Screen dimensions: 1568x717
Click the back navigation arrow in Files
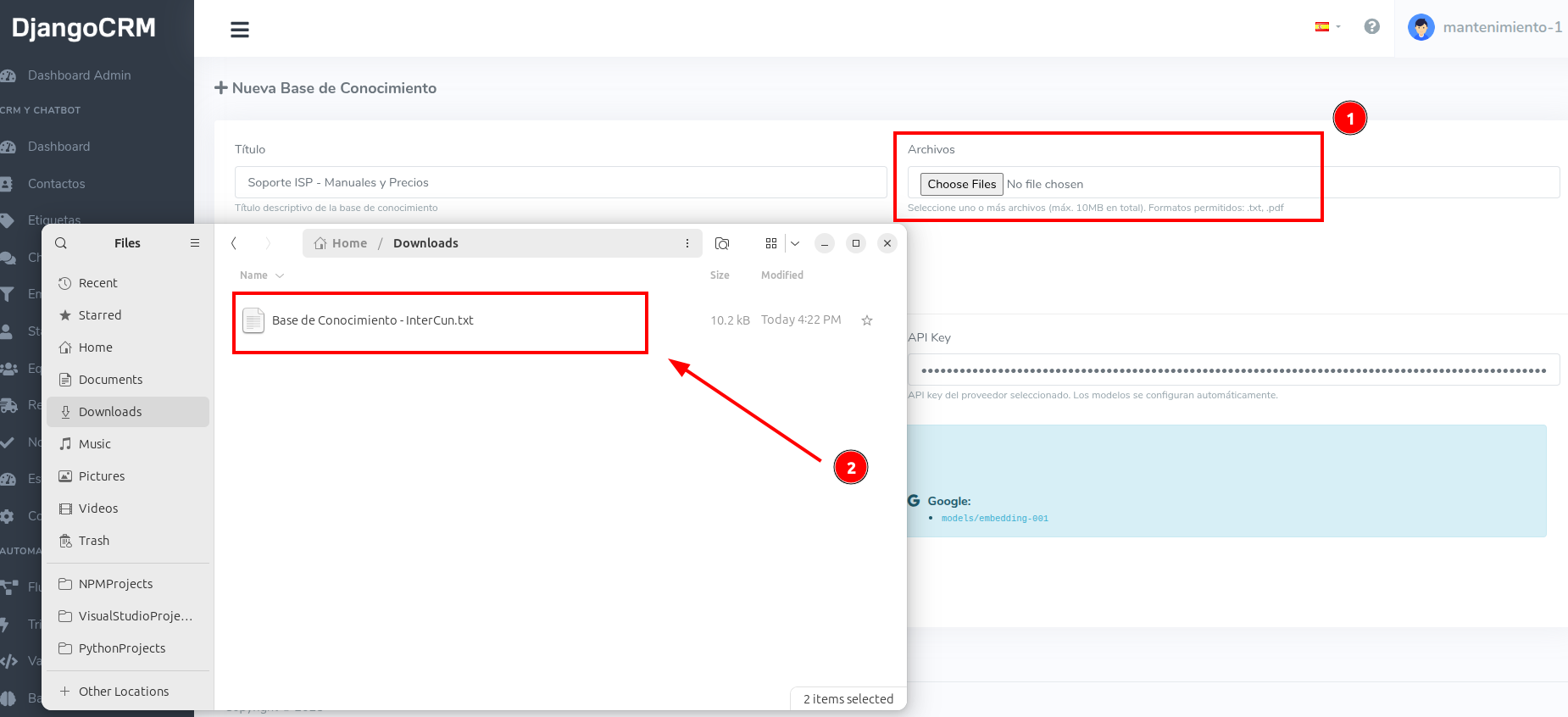[x=235, y=243]
